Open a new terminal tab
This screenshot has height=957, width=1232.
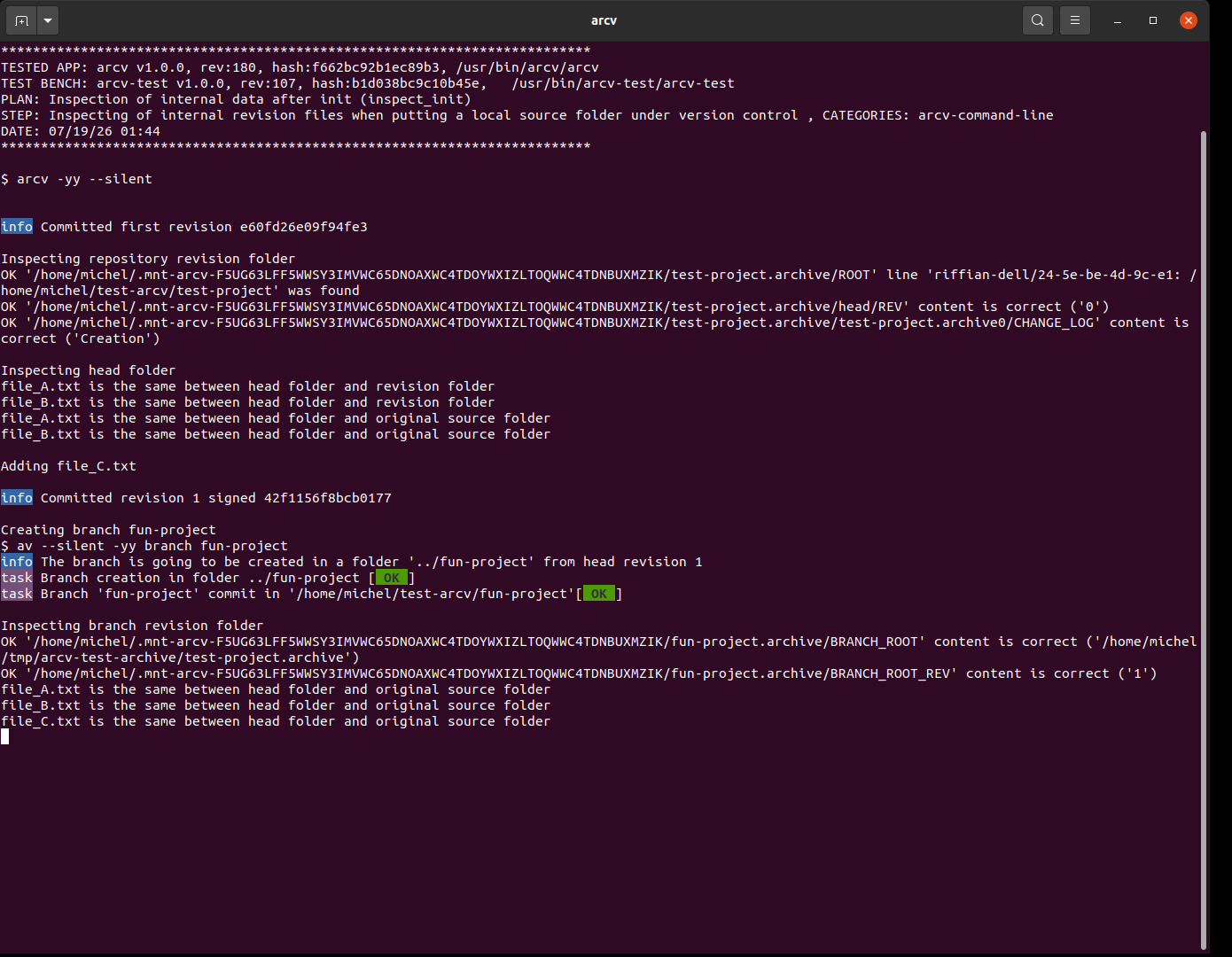[x=22, y=19]
